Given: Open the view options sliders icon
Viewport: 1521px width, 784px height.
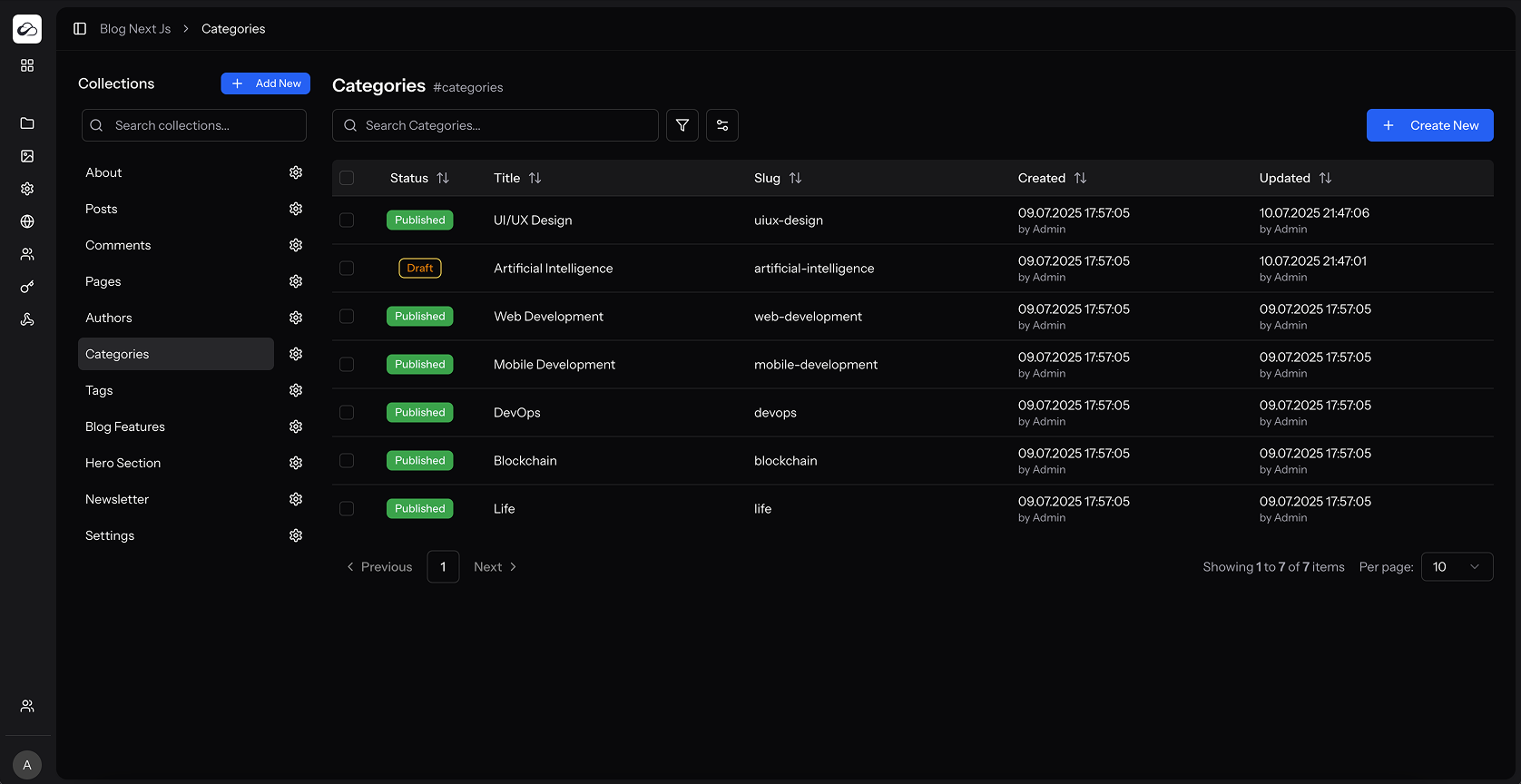Looking at the screenshot, I should [x=722, y=125].
